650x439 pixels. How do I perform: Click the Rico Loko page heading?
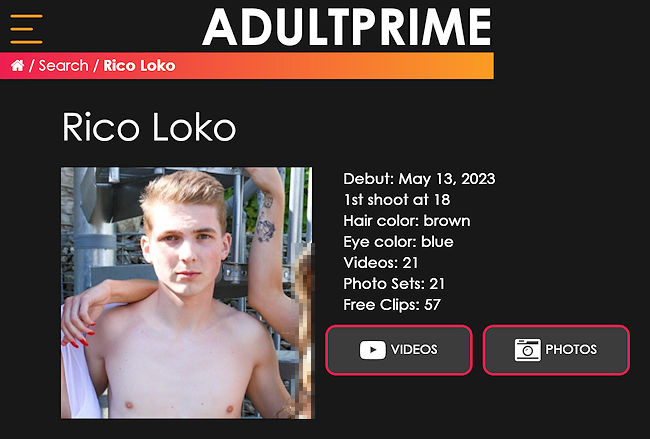pos(149,127)
